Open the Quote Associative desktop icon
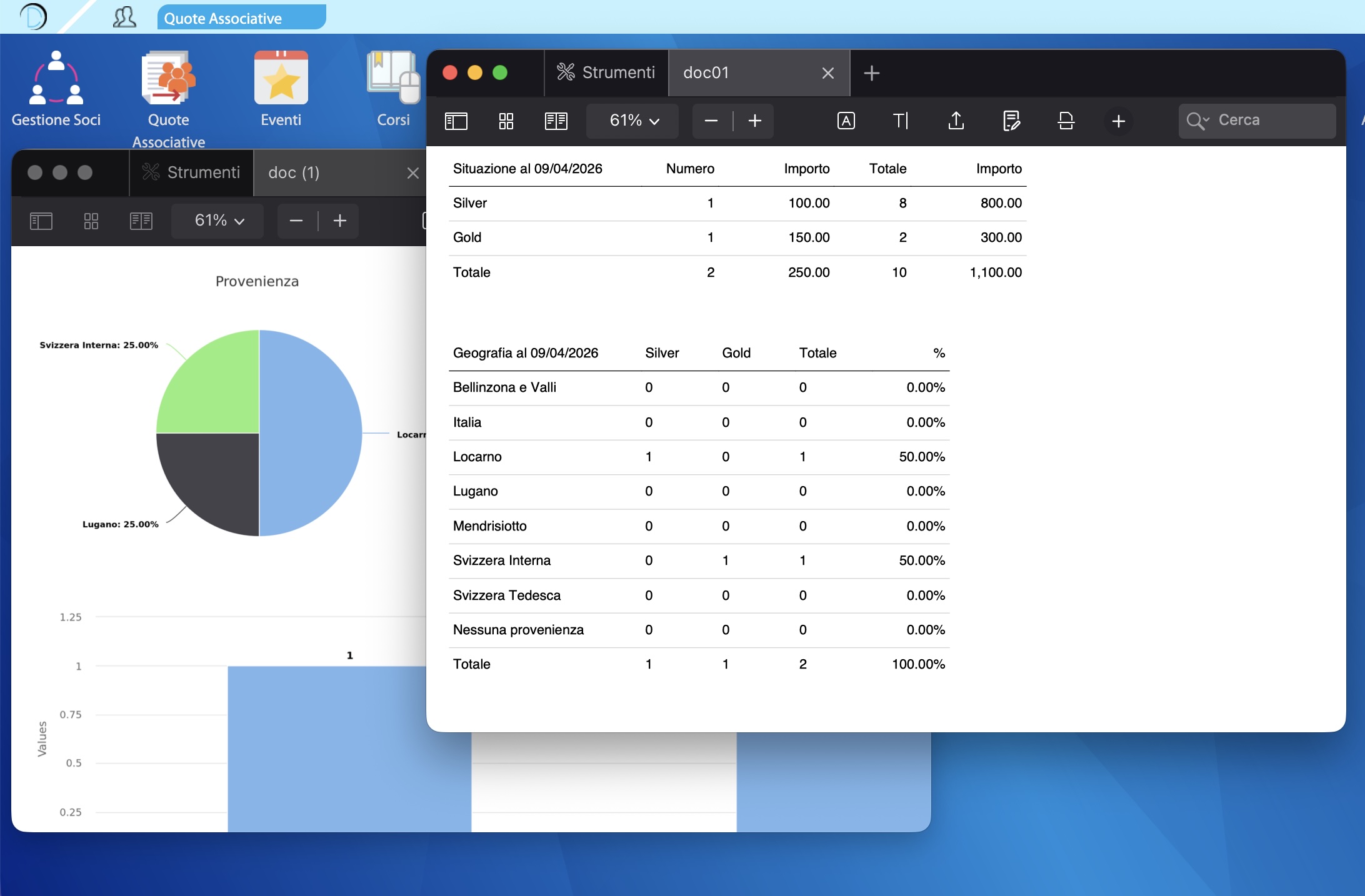The width and height of the screenshot is (1365, 896). coord(168,78)
